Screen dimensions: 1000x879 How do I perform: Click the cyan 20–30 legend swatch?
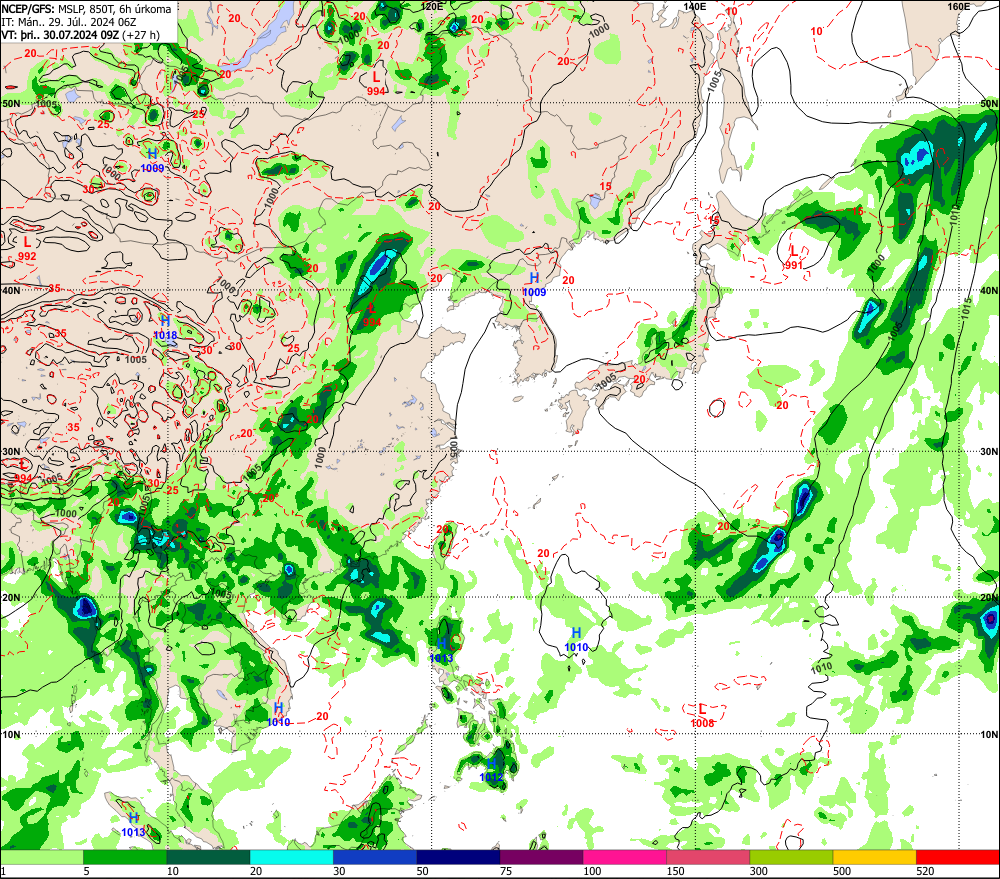(291, 857)
